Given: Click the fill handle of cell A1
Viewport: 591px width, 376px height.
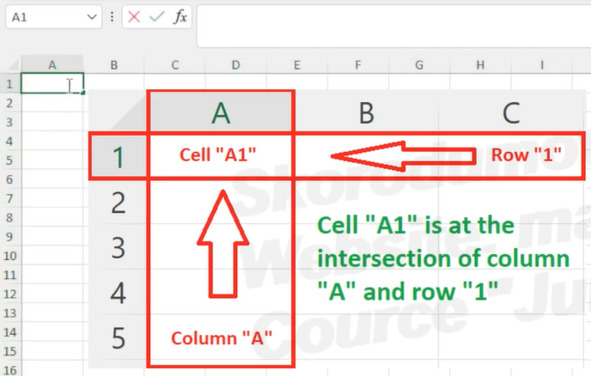Looking at the screenshot, I should click(x=83, y=92).
